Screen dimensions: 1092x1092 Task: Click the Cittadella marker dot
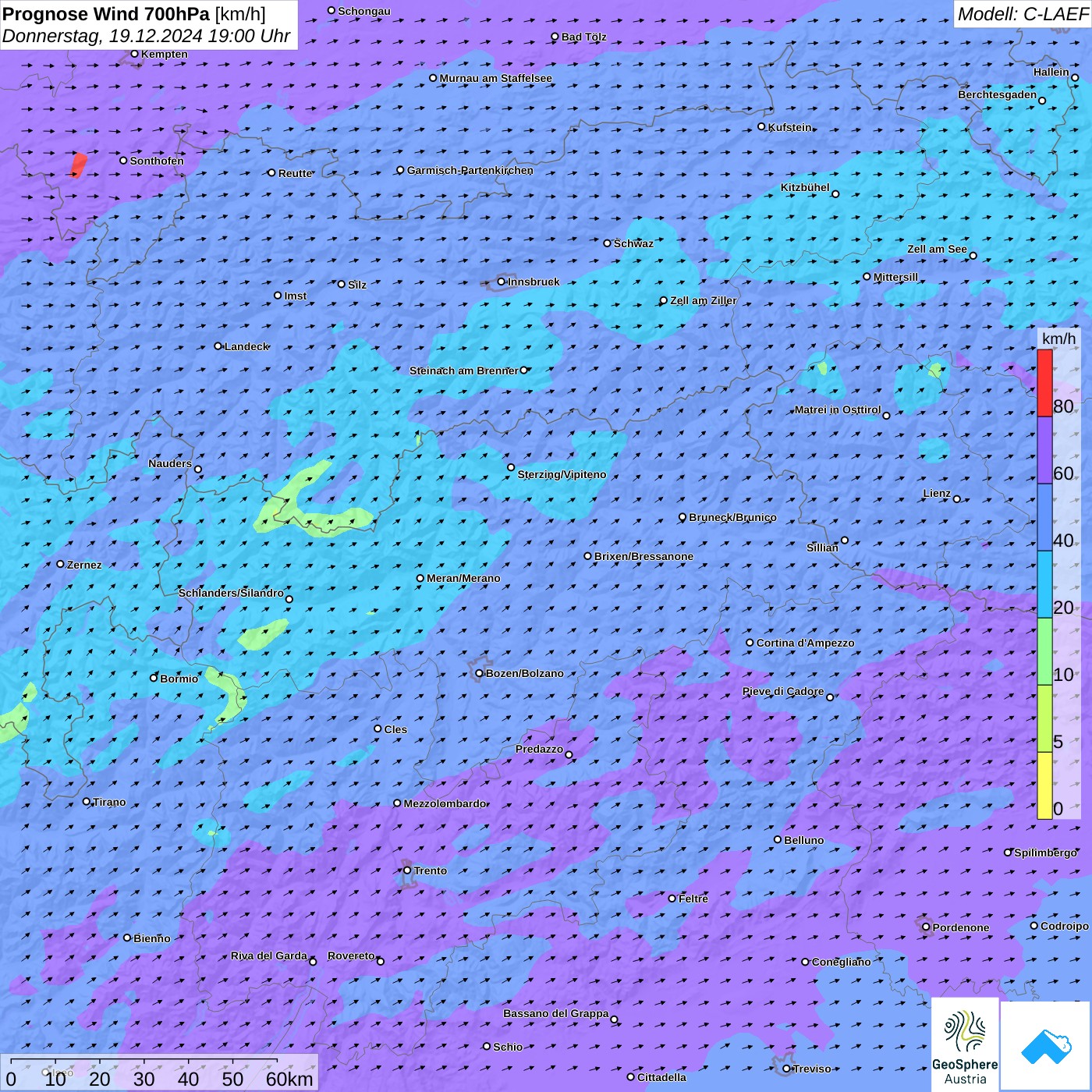point(631,1077)
